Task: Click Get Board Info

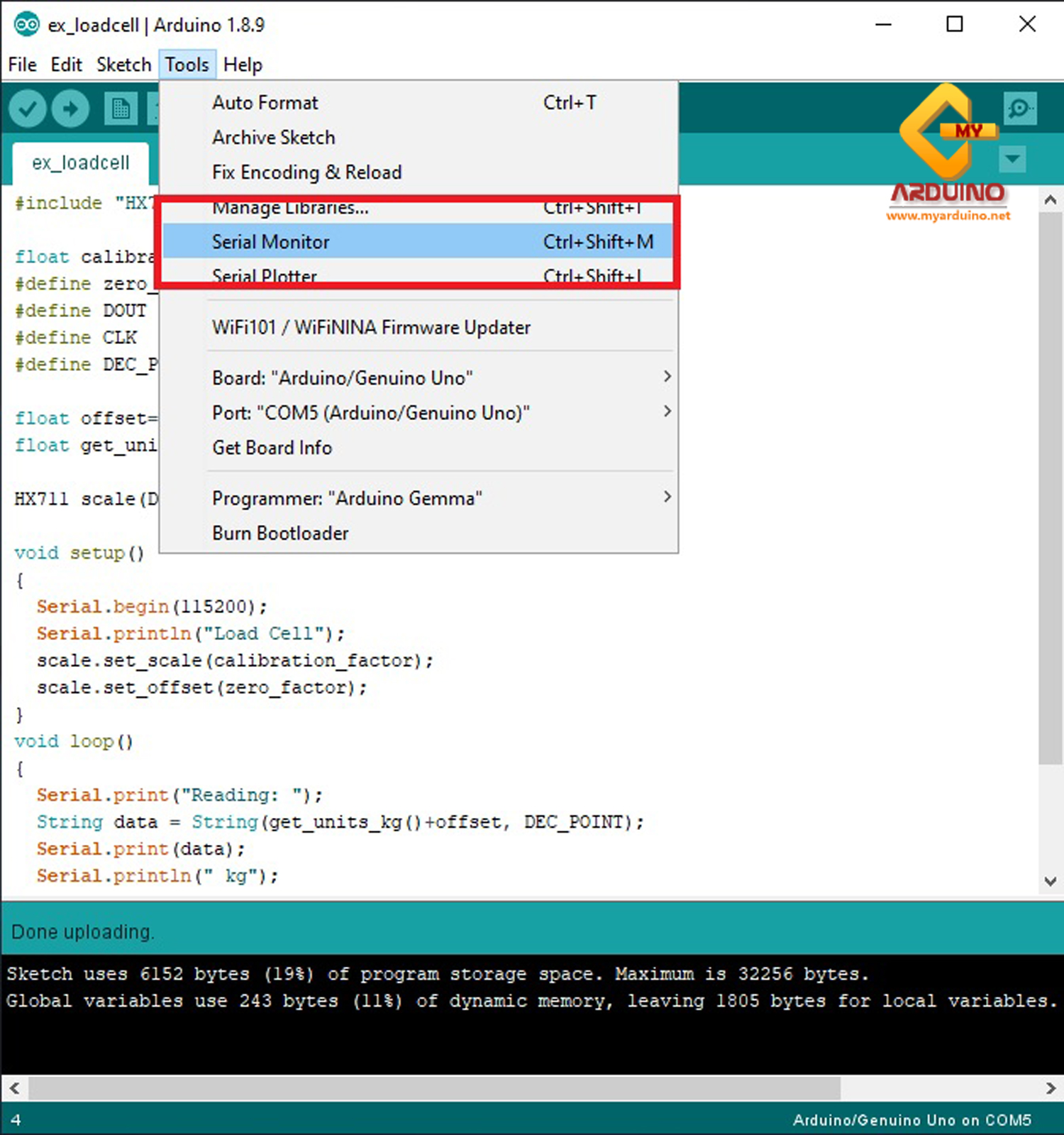Action: click(x=272, y=448)
